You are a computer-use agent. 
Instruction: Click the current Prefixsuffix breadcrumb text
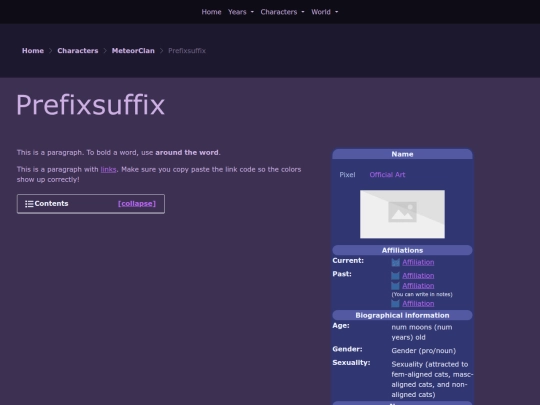click(187, 51)
